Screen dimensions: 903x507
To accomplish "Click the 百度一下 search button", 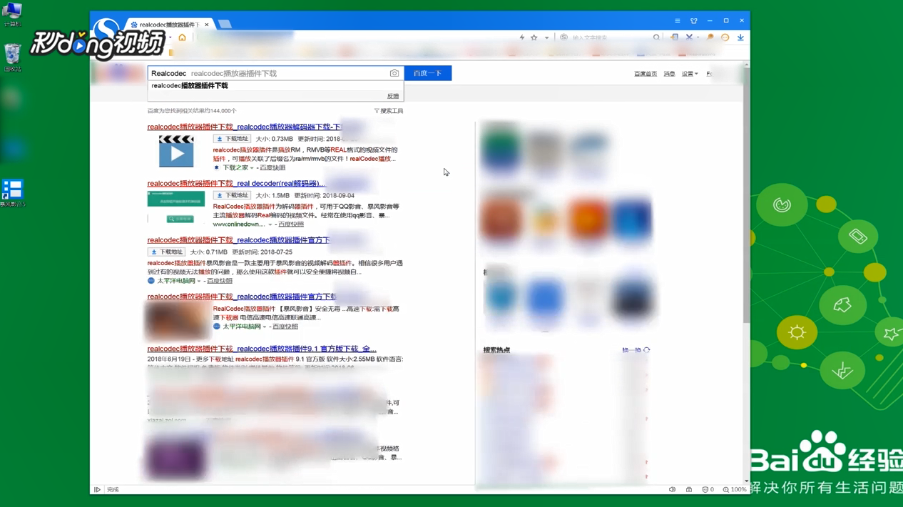I will (x=427, y=73).
